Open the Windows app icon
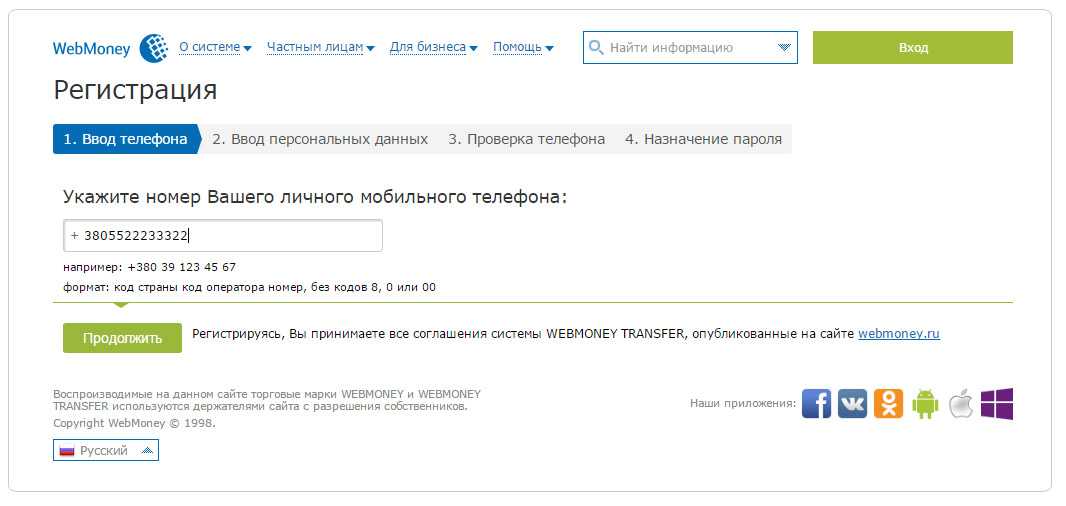This screenshot has height=506, width=1066. [x=997, y=403]
